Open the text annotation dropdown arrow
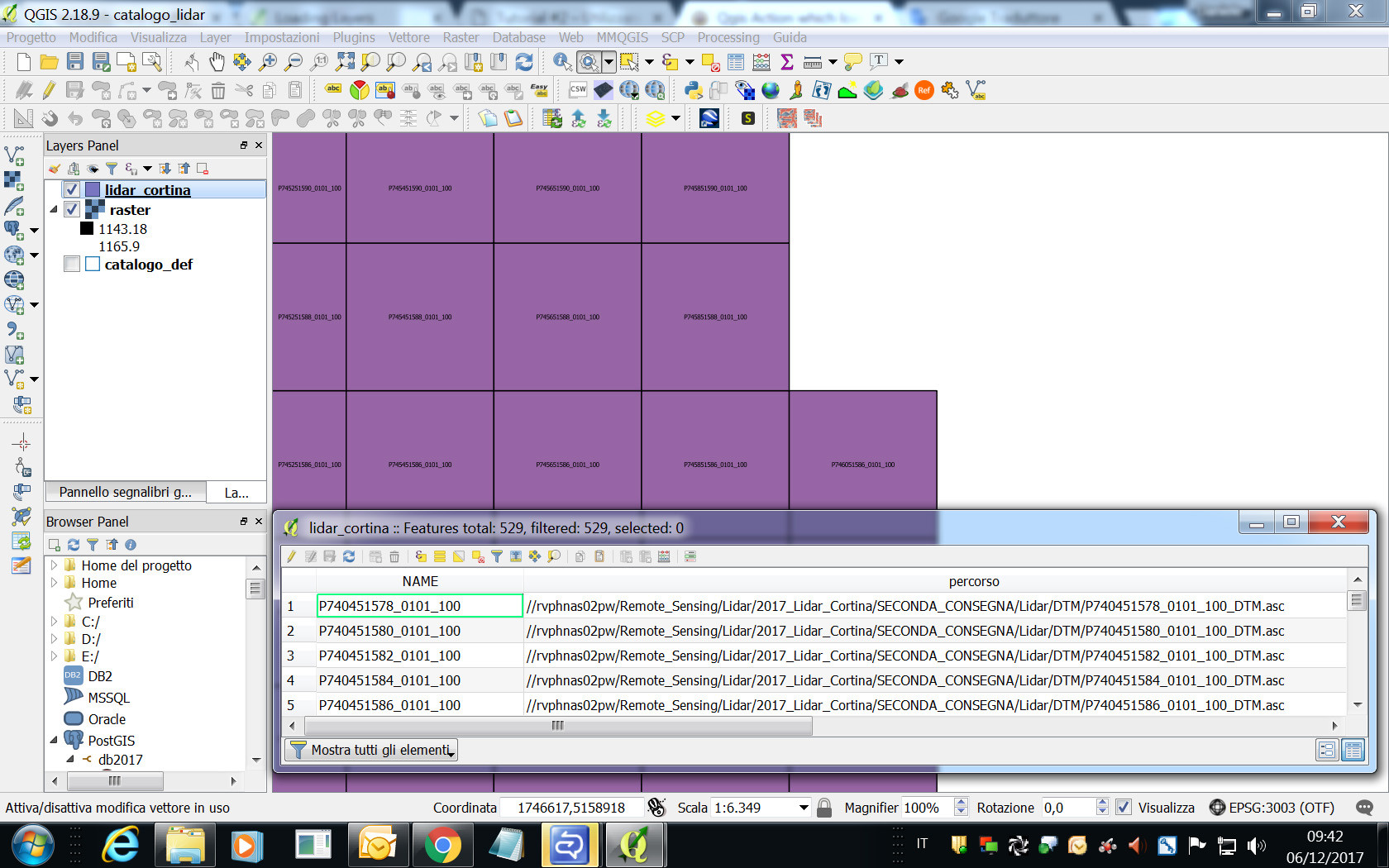Screen dimensions: 1389x868 coord(899,62)
